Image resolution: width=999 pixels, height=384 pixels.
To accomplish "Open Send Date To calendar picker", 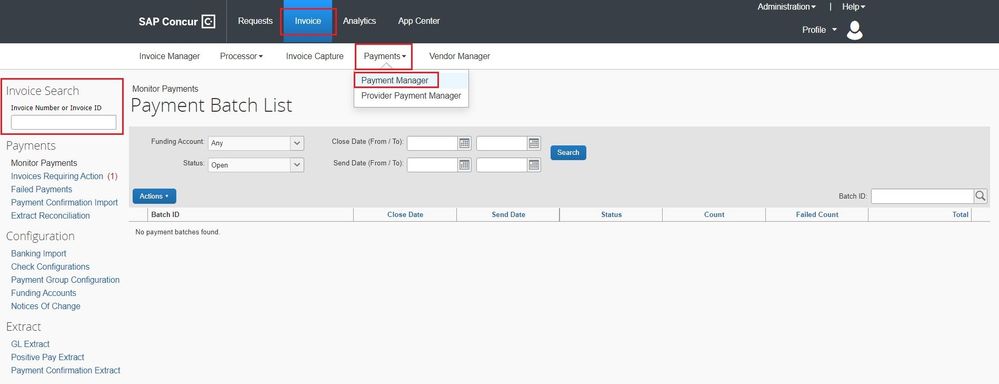I will click(x=534, y=165).
